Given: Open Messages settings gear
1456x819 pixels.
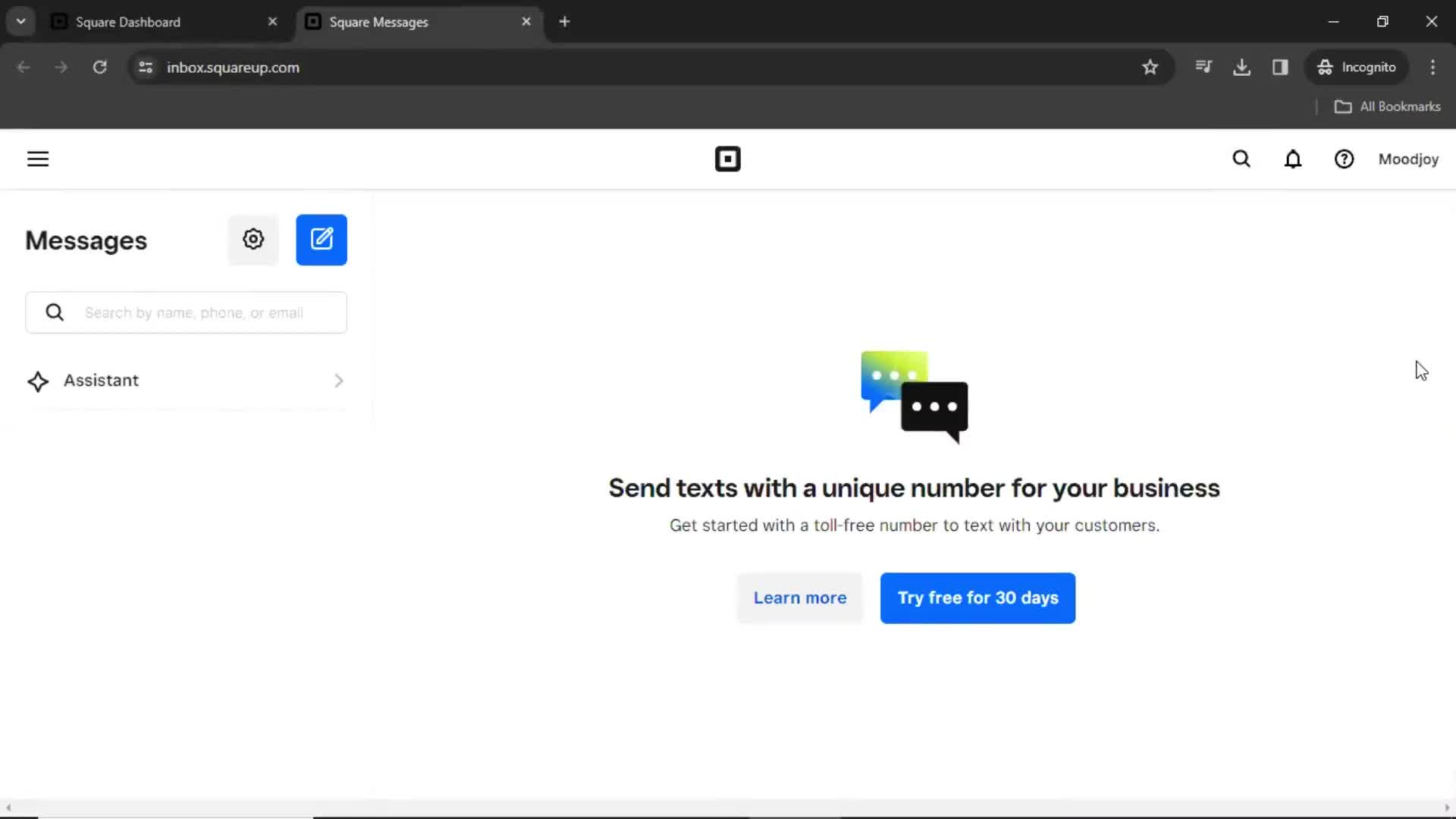Looking at the screenshot, I should coord(253,240).
